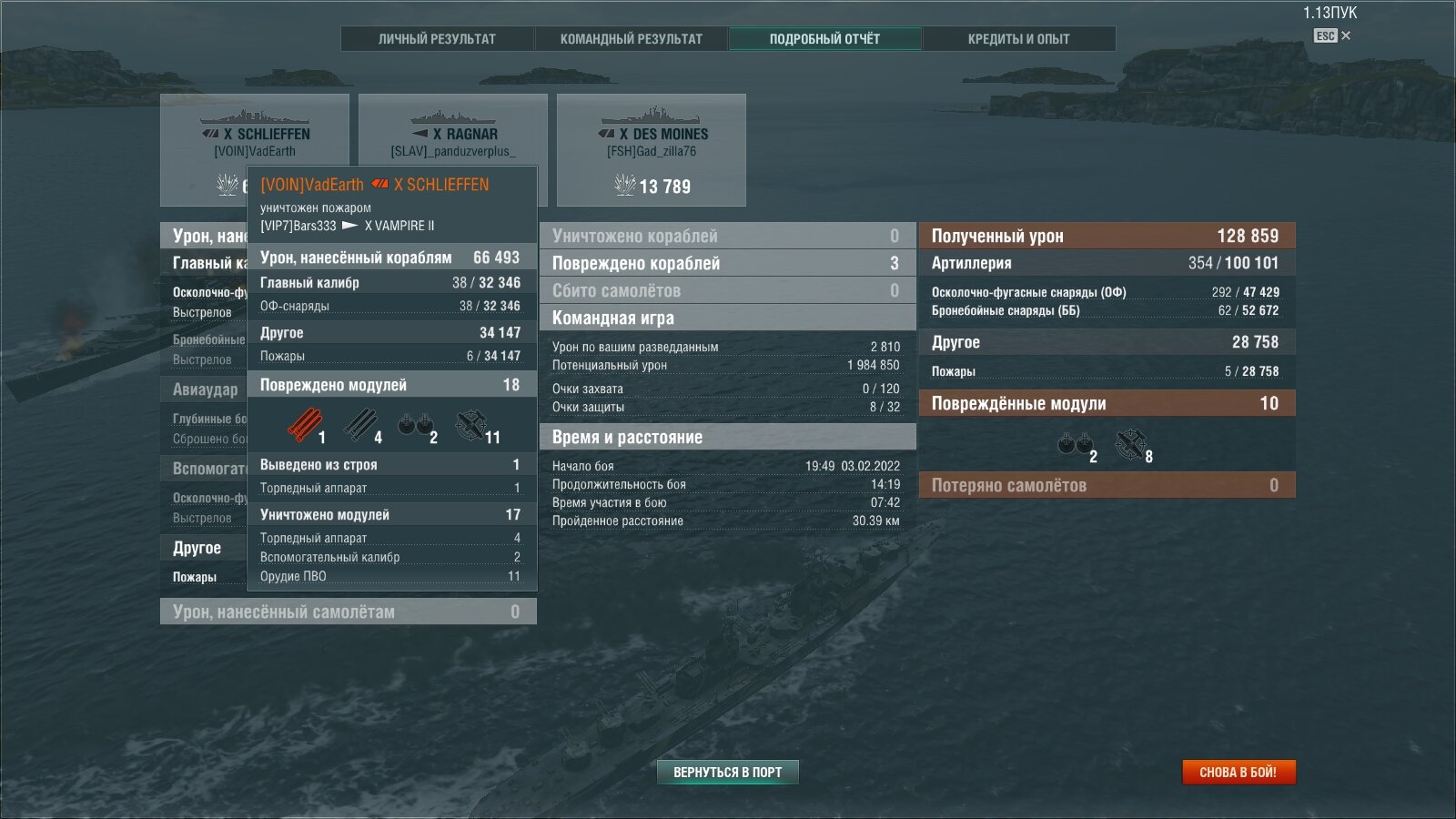Switch to Командный результат tab

[631, 39]
